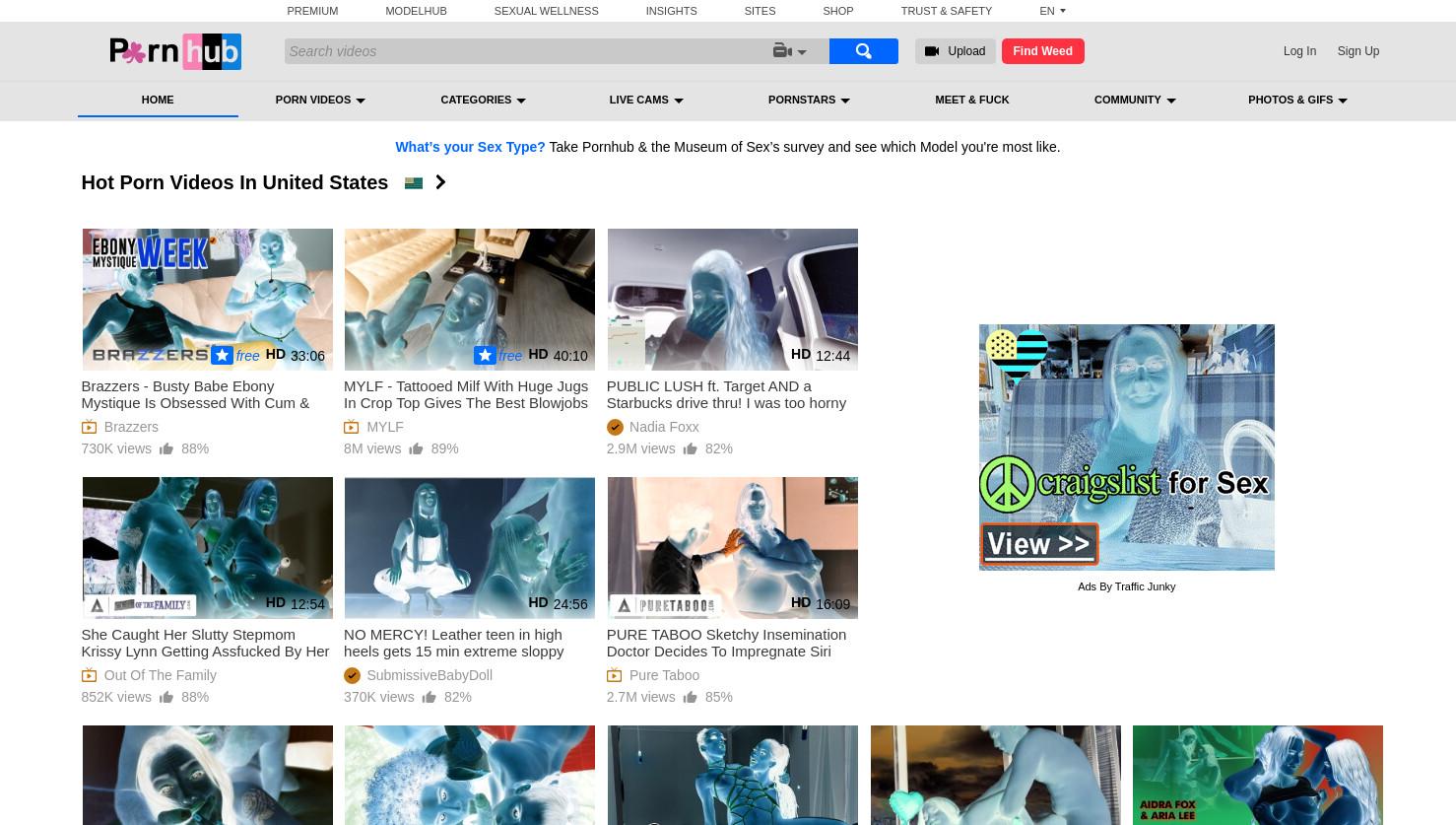Expand the PHOTOS & GIFS menu

[x=1297, y=100]
